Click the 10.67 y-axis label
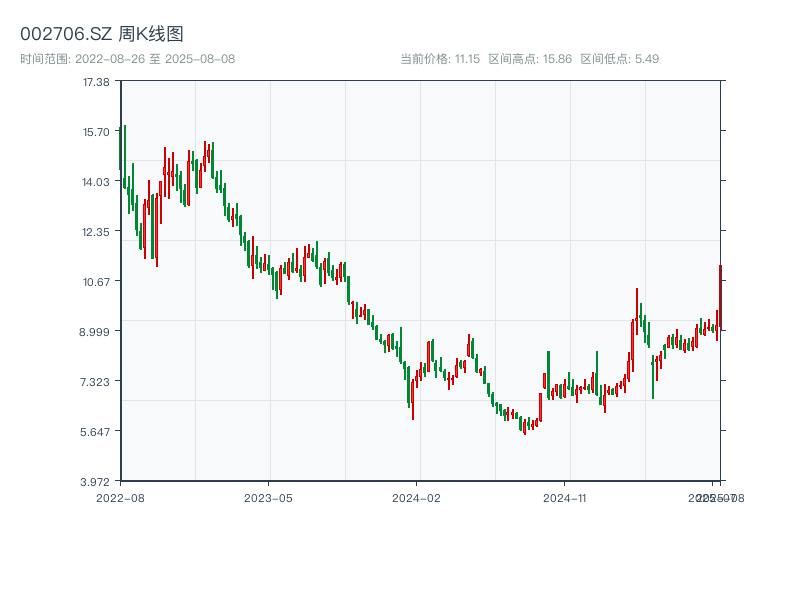 97,281
